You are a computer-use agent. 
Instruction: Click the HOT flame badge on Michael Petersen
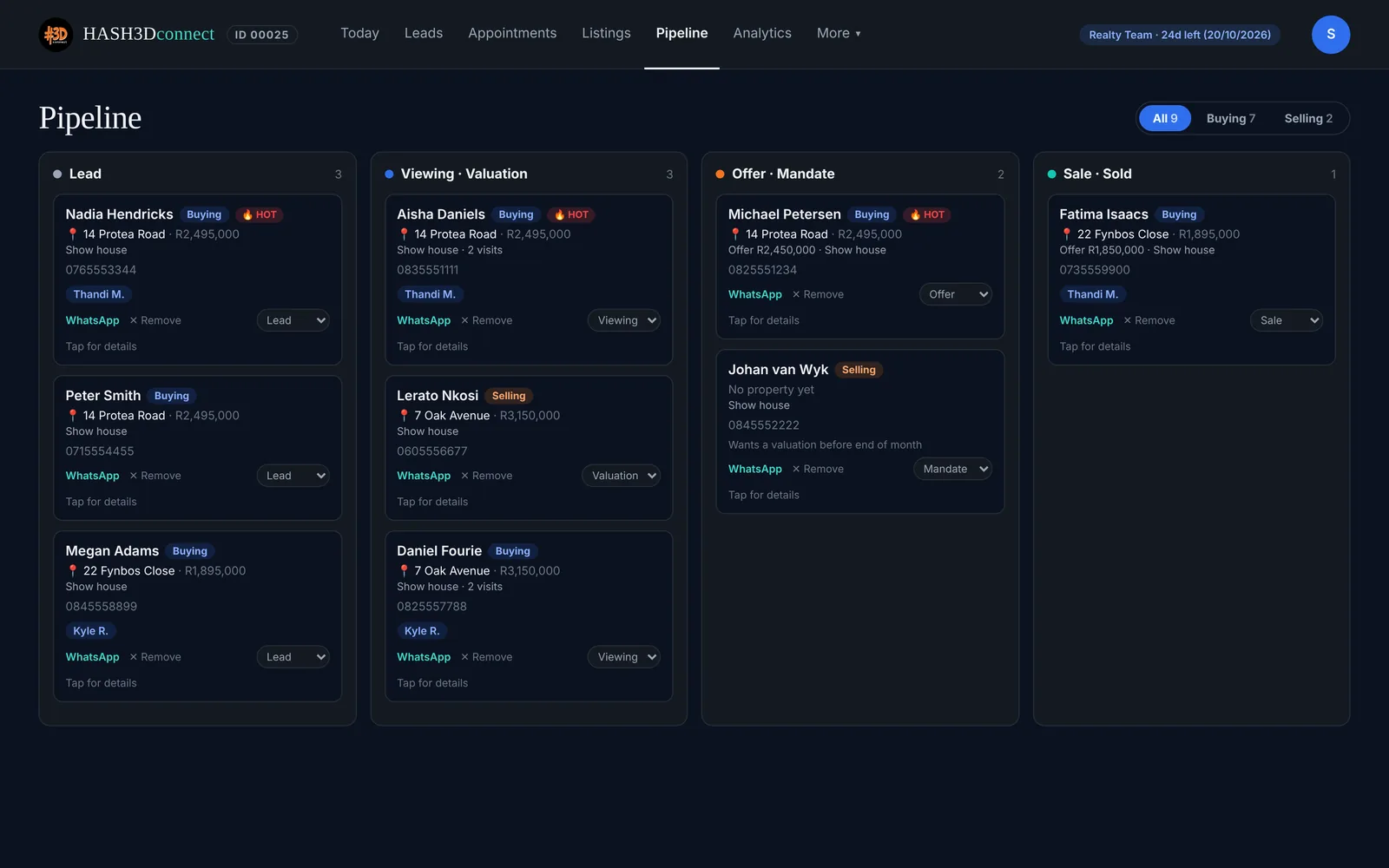pos(927,214)
